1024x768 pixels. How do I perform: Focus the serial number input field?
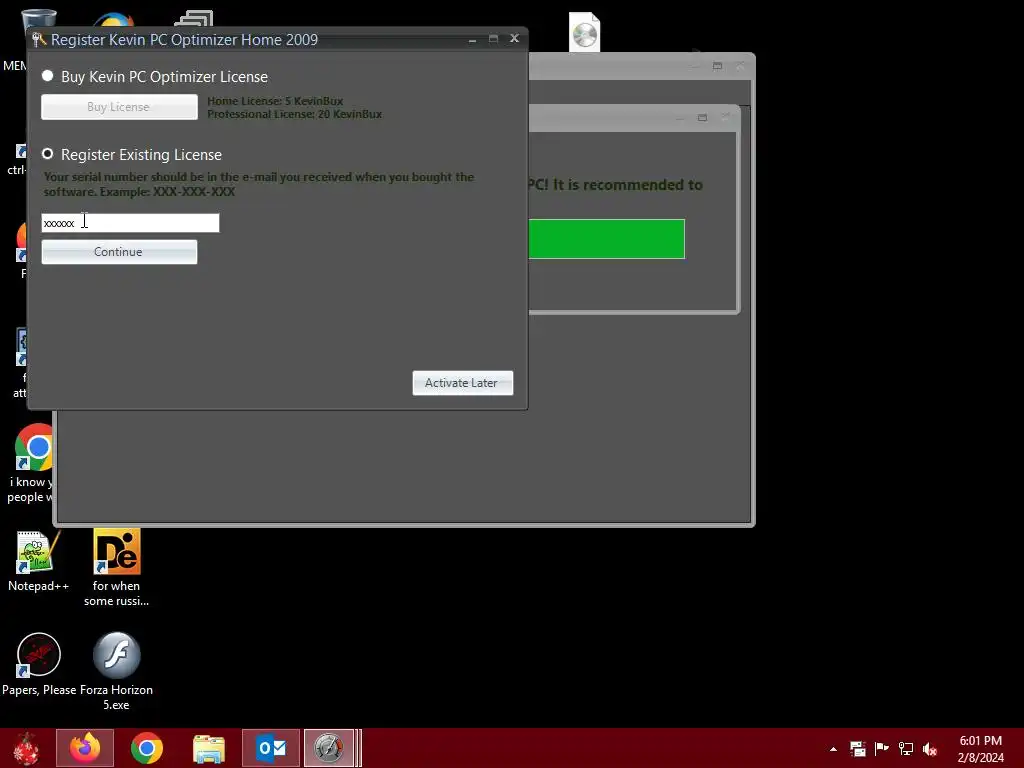pyautogui.click(x=130, y=223)
